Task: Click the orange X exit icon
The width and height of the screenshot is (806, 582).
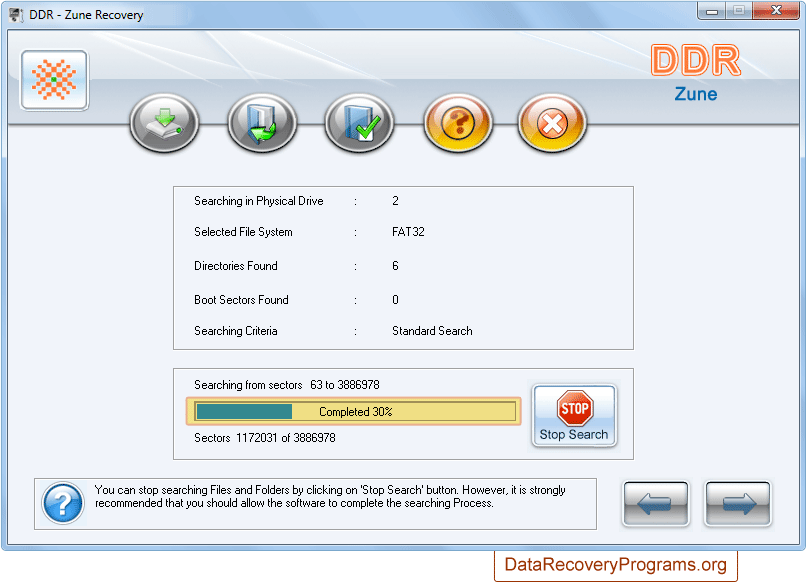Action: (552, 123)
